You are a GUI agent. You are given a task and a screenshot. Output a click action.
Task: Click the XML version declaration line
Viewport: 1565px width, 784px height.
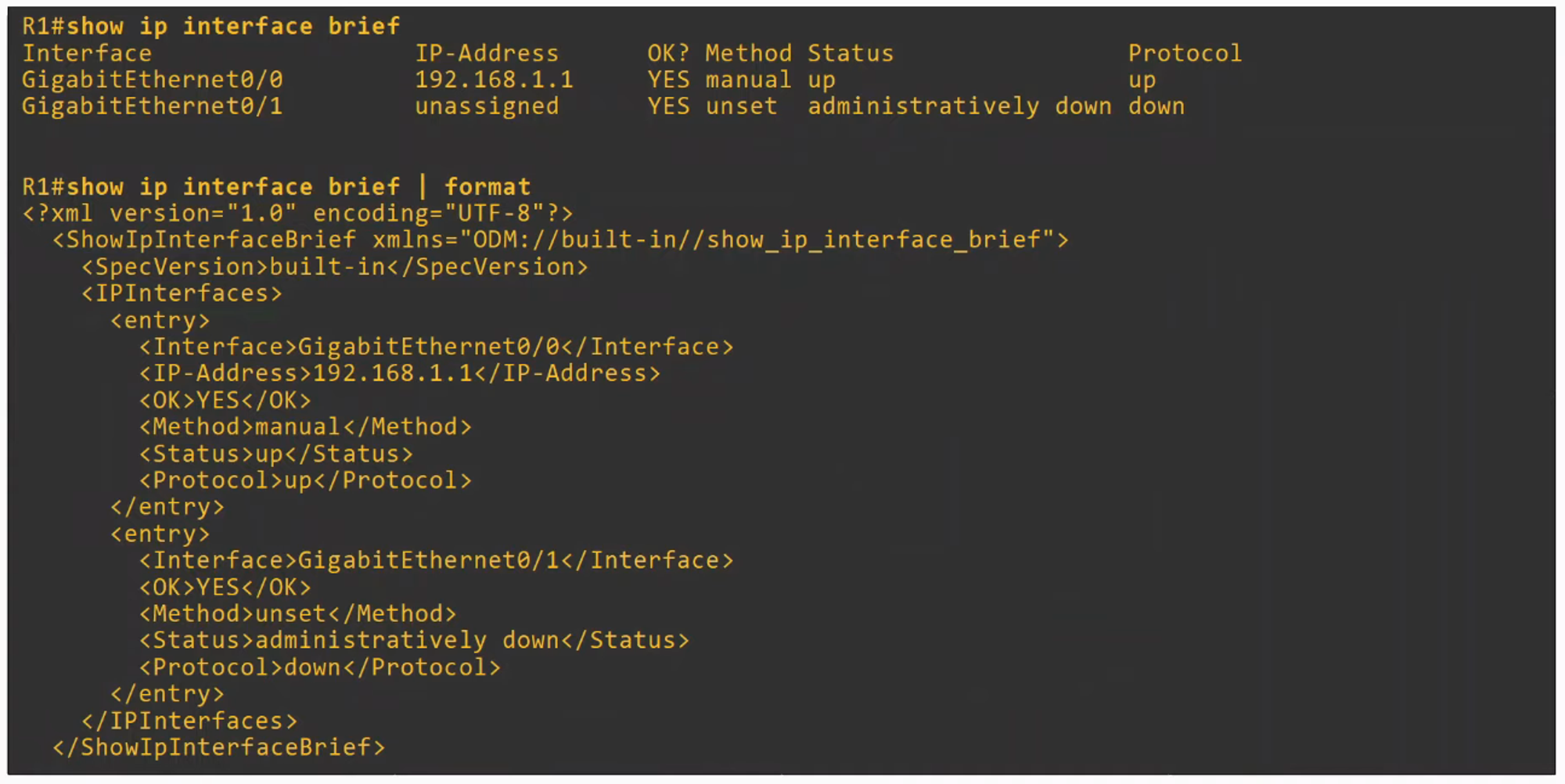[297, 214]
